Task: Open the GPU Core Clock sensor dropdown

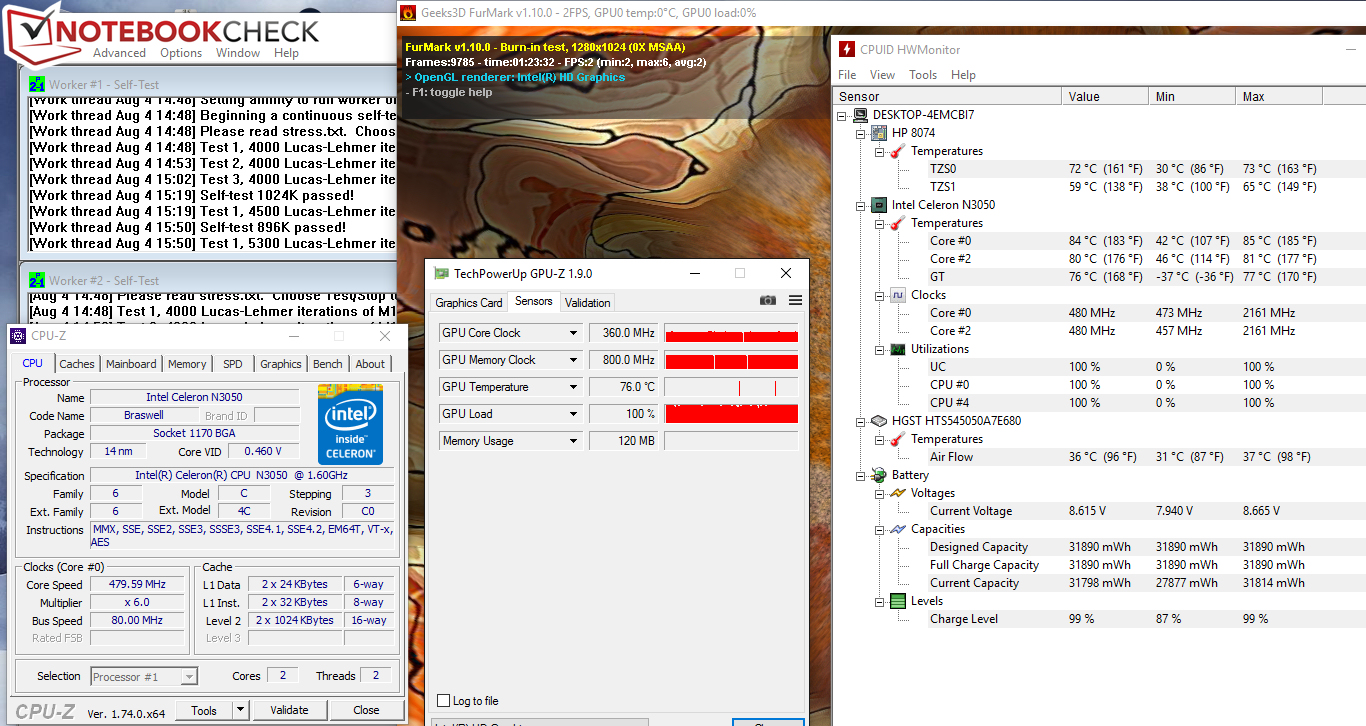Action: (x=574, y=333)
